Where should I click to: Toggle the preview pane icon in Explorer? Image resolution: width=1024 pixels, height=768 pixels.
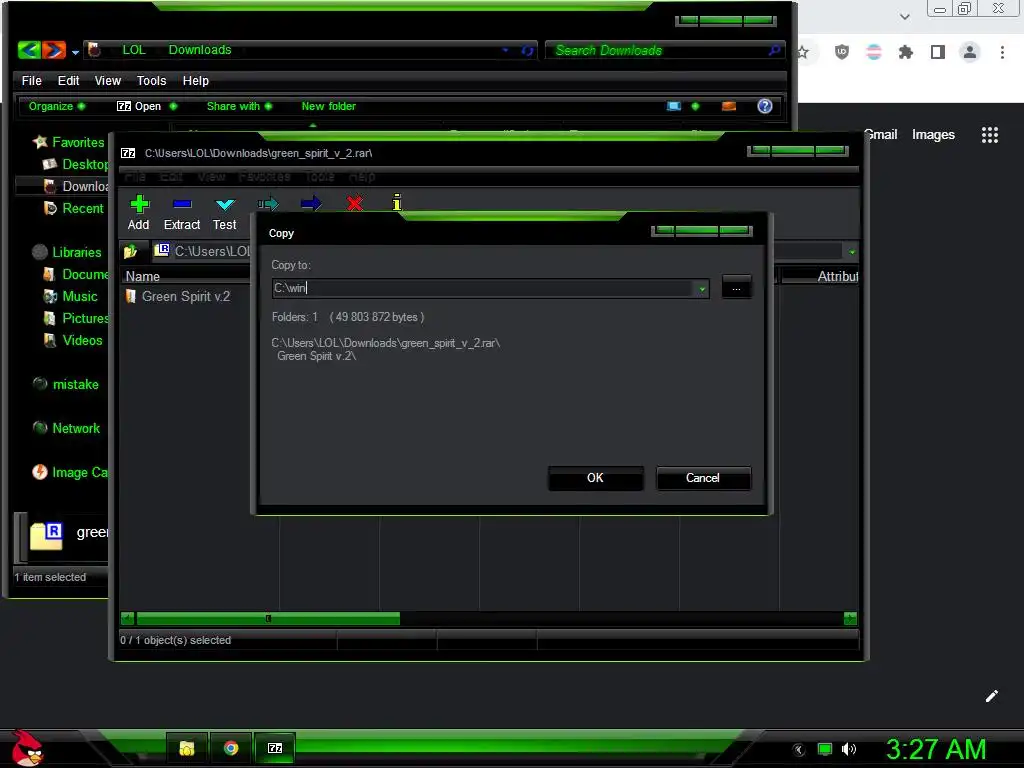point(729,106)
